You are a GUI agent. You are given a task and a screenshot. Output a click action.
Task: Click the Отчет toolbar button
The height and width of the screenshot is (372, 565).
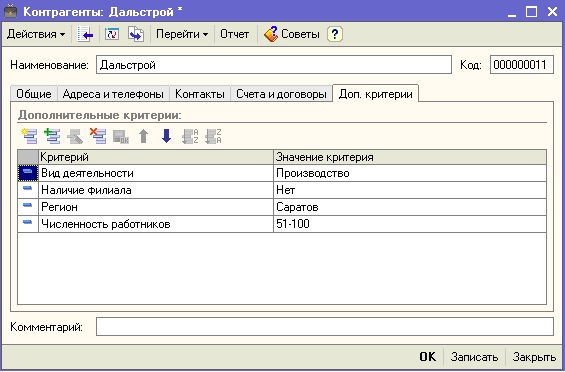coord(235,34)
